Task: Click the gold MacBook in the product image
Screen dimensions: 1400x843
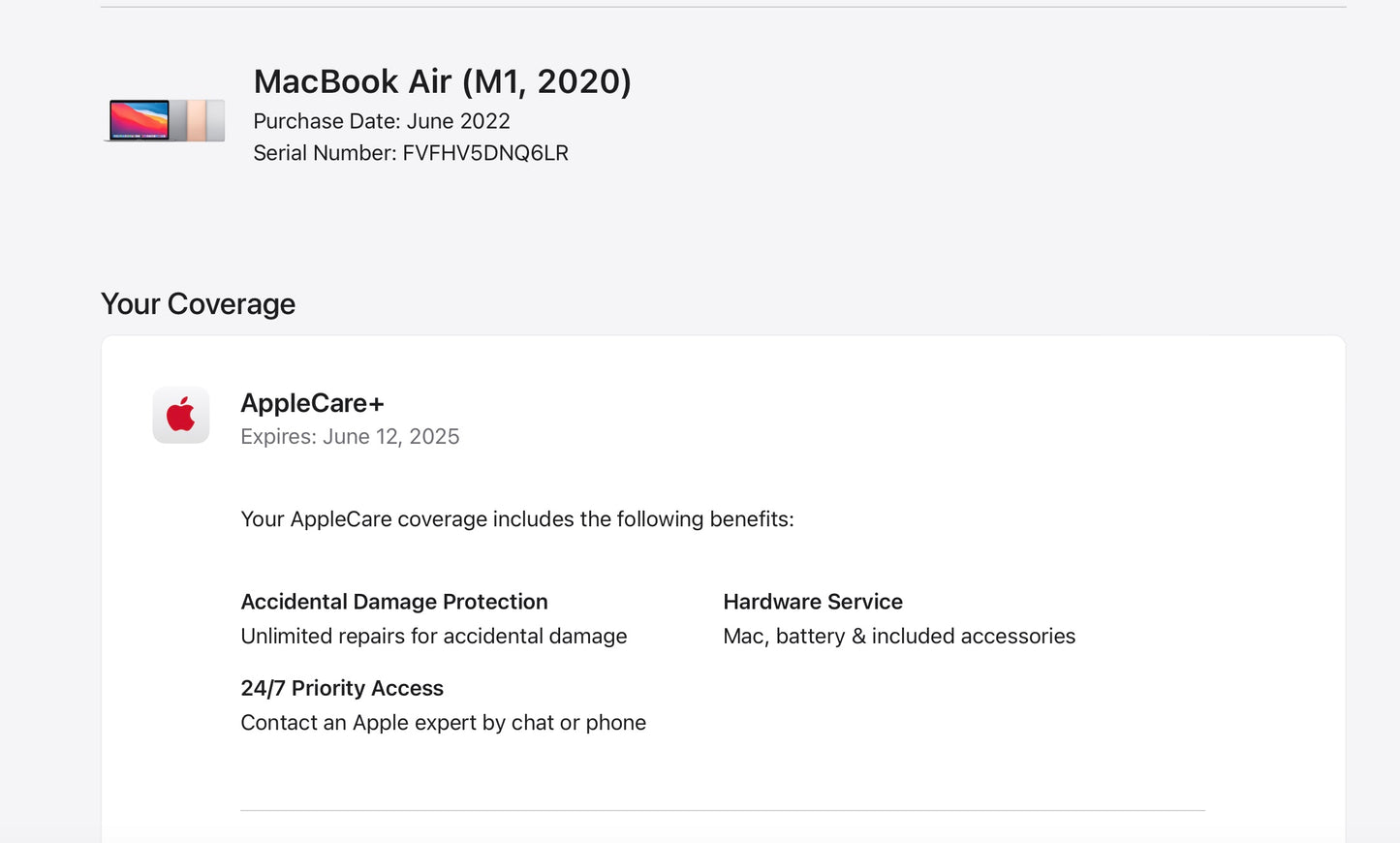Action: click(x=197, y=120)
